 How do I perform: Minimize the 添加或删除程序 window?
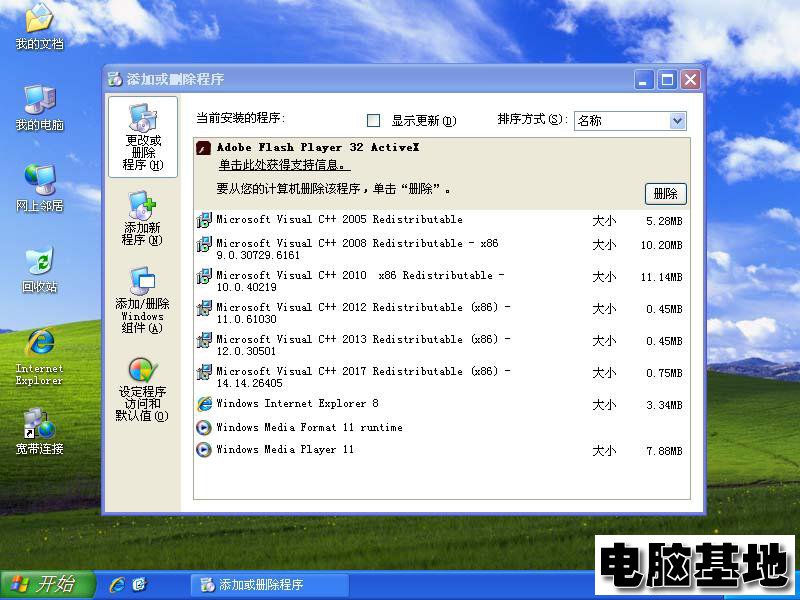[x=643, y=80]
